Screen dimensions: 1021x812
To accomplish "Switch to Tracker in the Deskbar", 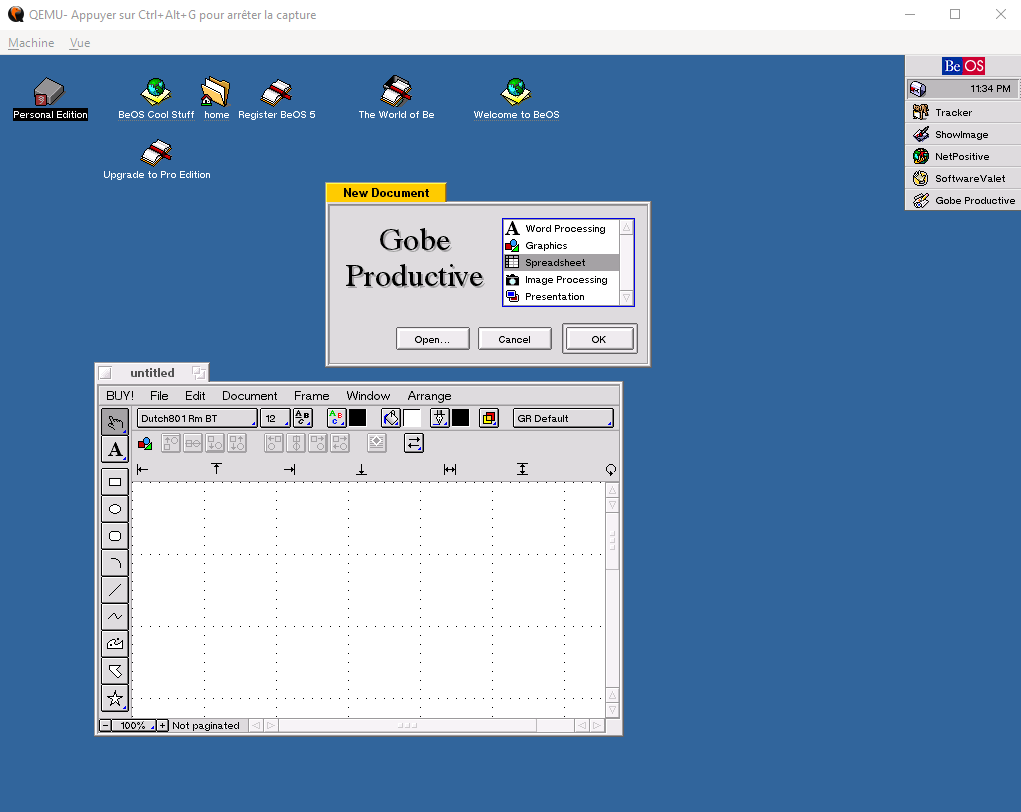I will 963,113.
